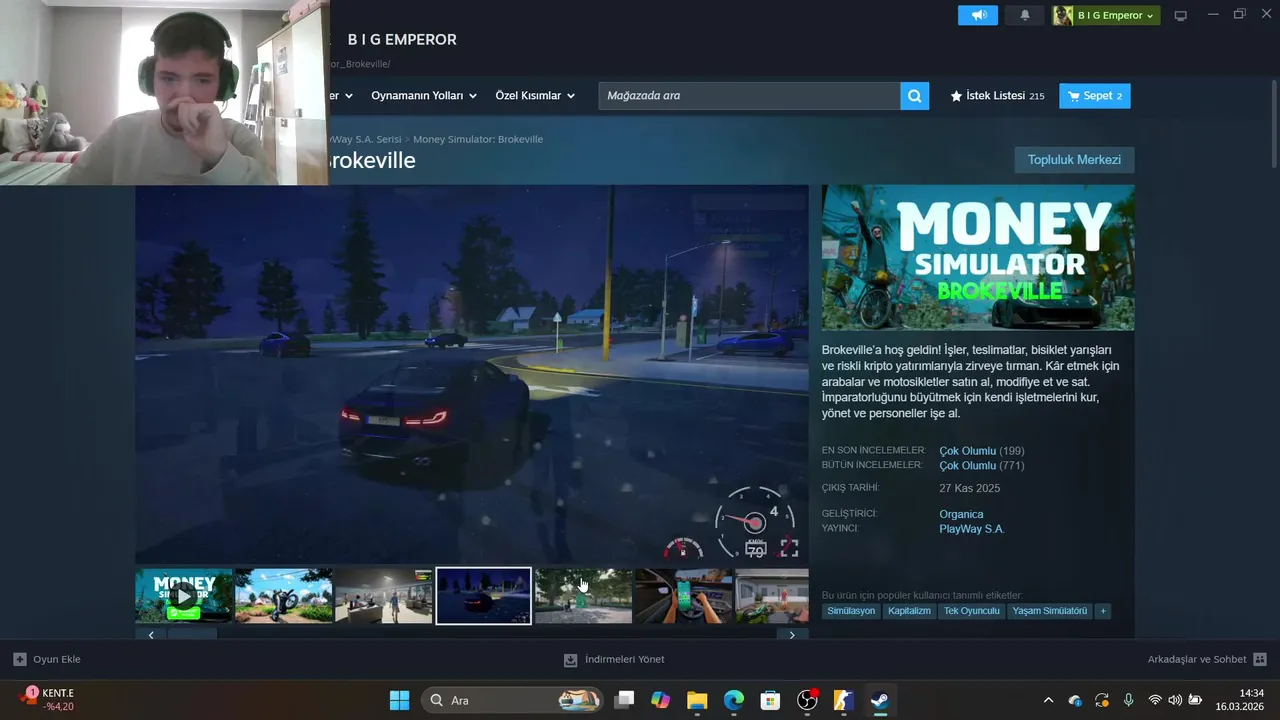Viewport: 1280px width, 720px height.
Task: Click the thumbnail strip scroll handle
Action: 192,635
